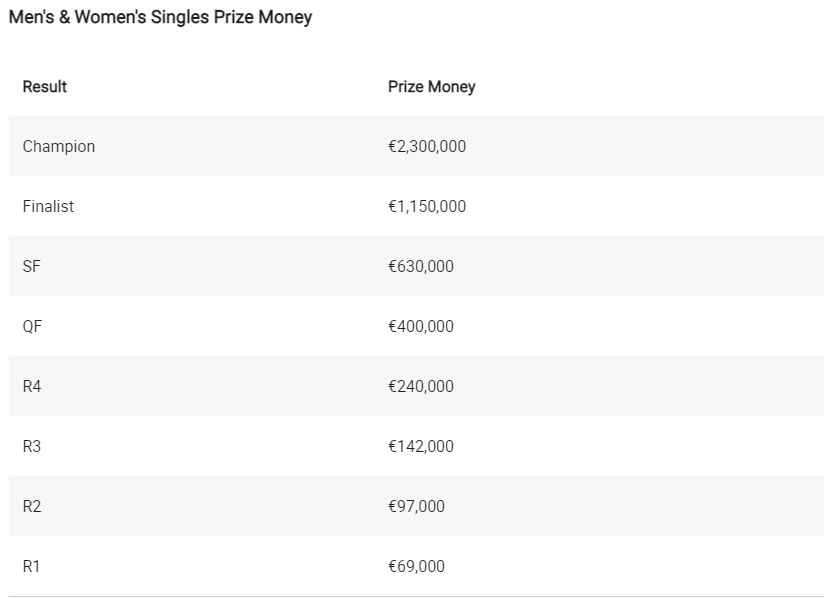The image size is (827, 598).
Task: Click the €400,000 prize amount
Action: coord(420,327)
